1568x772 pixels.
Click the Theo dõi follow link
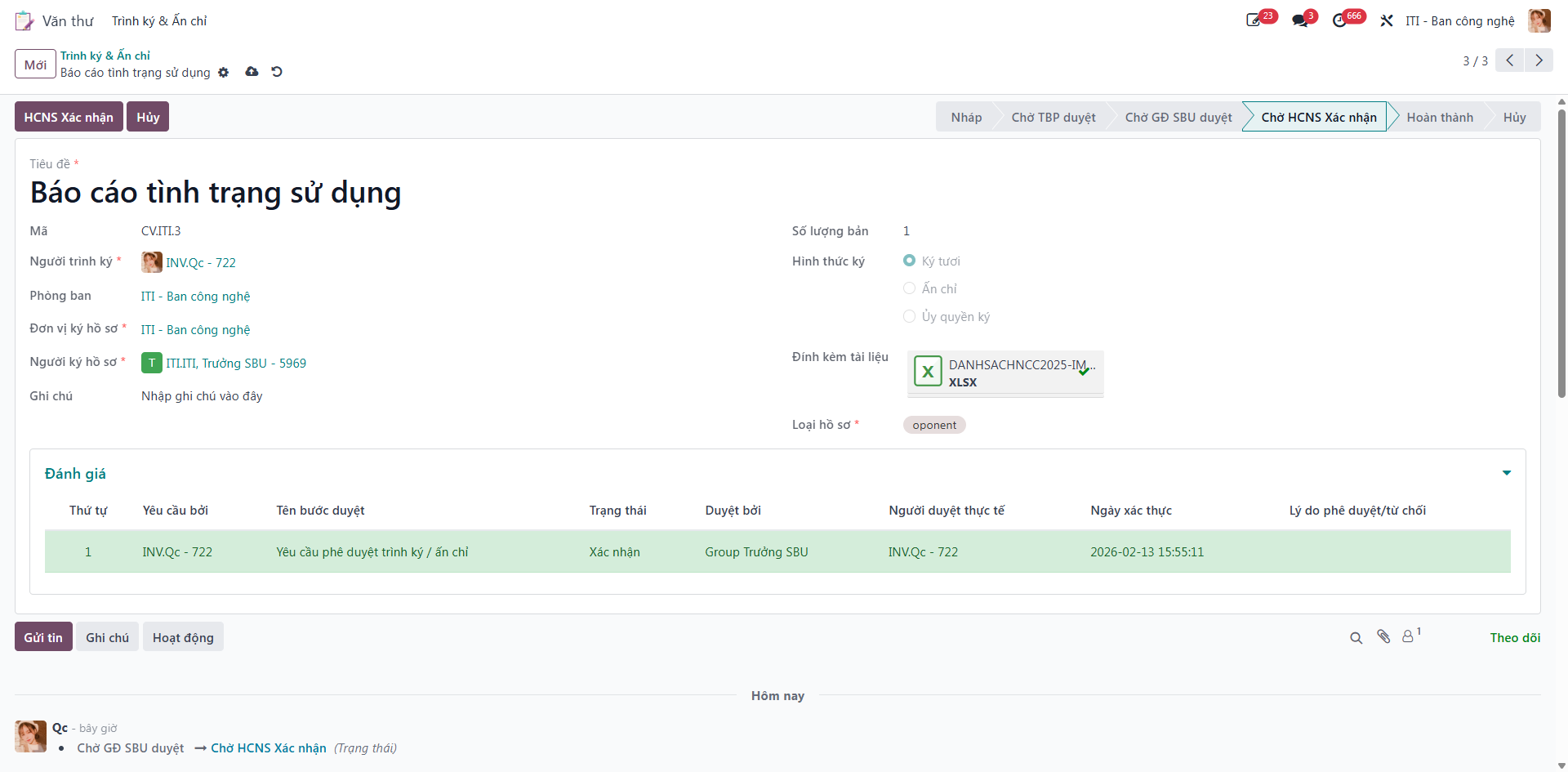click(x=1515, y=638)
